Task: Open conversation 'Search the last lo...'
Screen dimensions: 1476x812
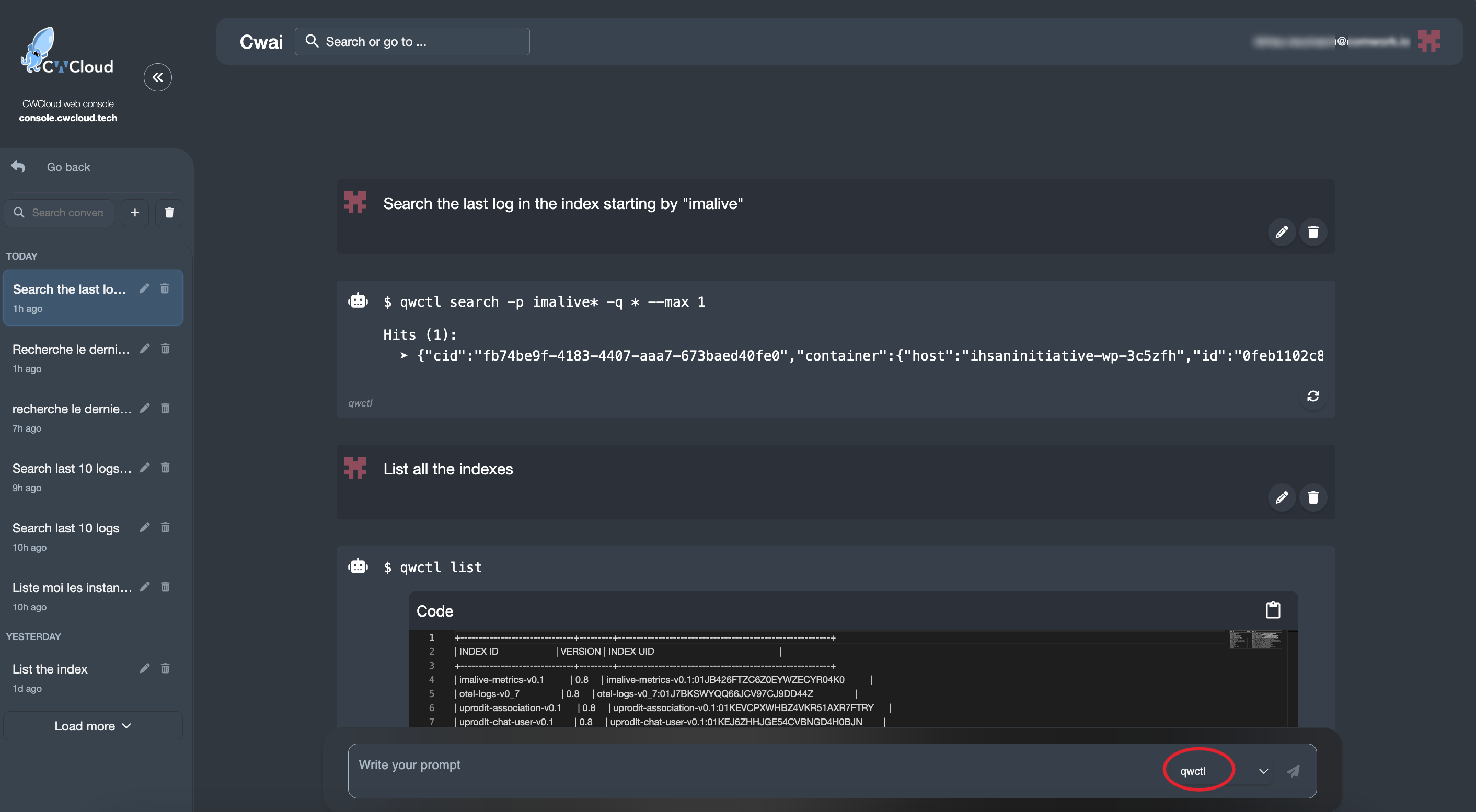Action: tap(93, 298)
